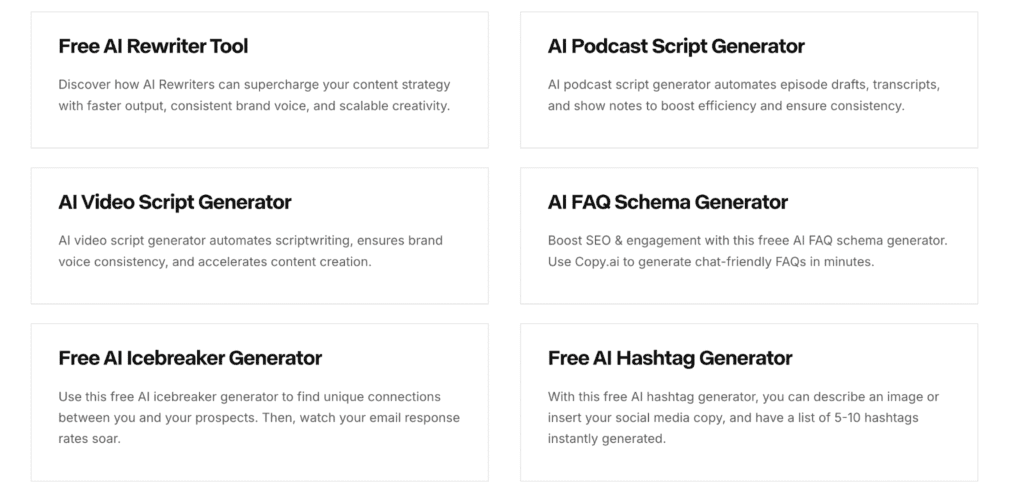Image resolution: width=1024 pixels, height=494 pixels.
Task: Select the AI Video Script Generator card
Action: tap(260, 236)
